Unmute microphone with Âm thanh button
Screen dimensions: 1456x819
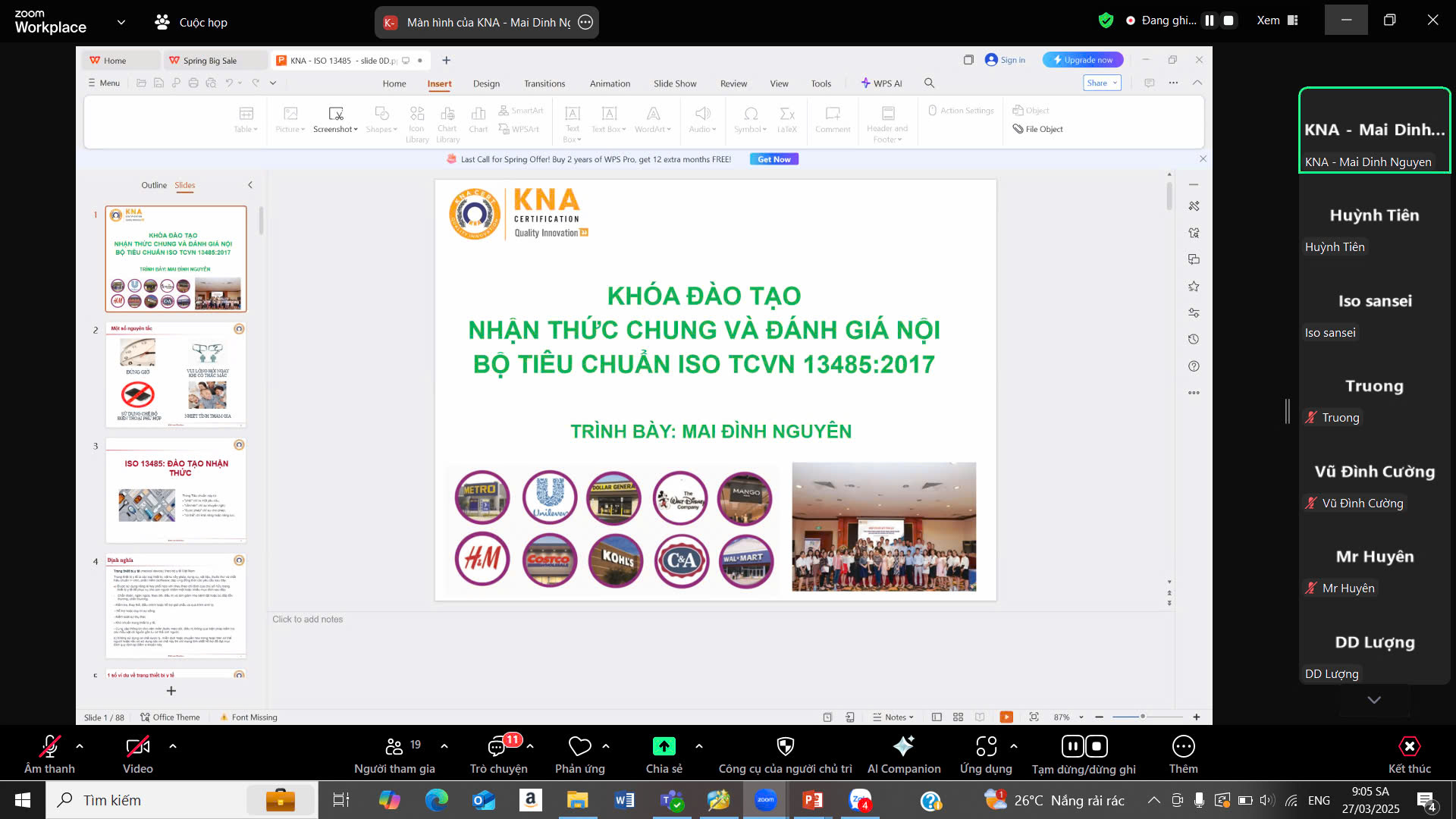pyautogui.click(x=49, y=747)
